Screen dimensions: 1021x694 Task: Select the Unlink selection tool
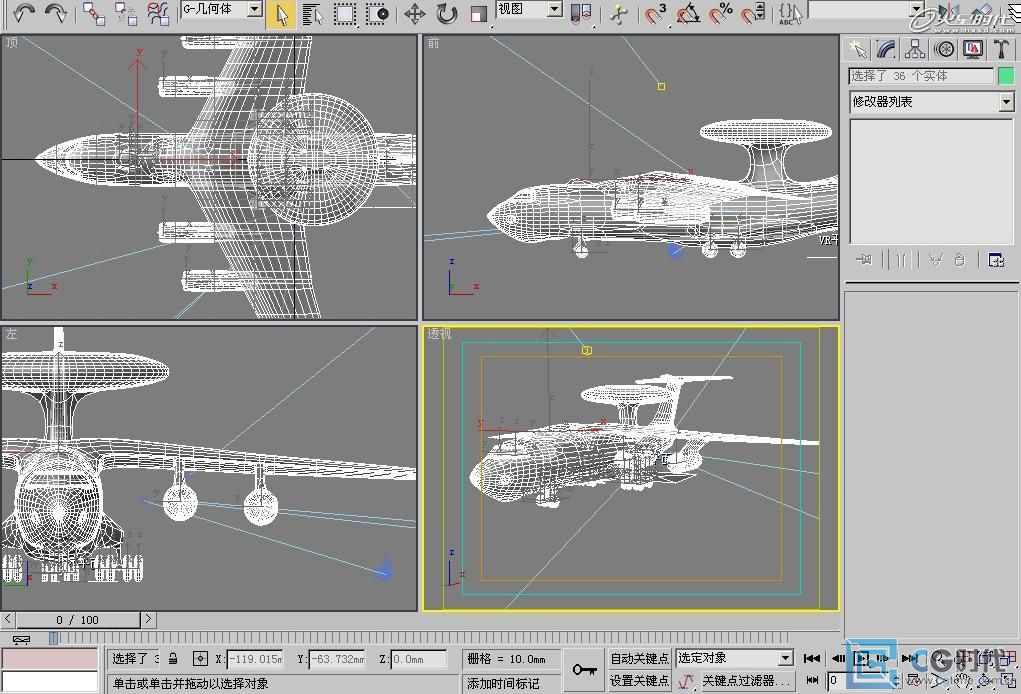click(x=126, y=14)
